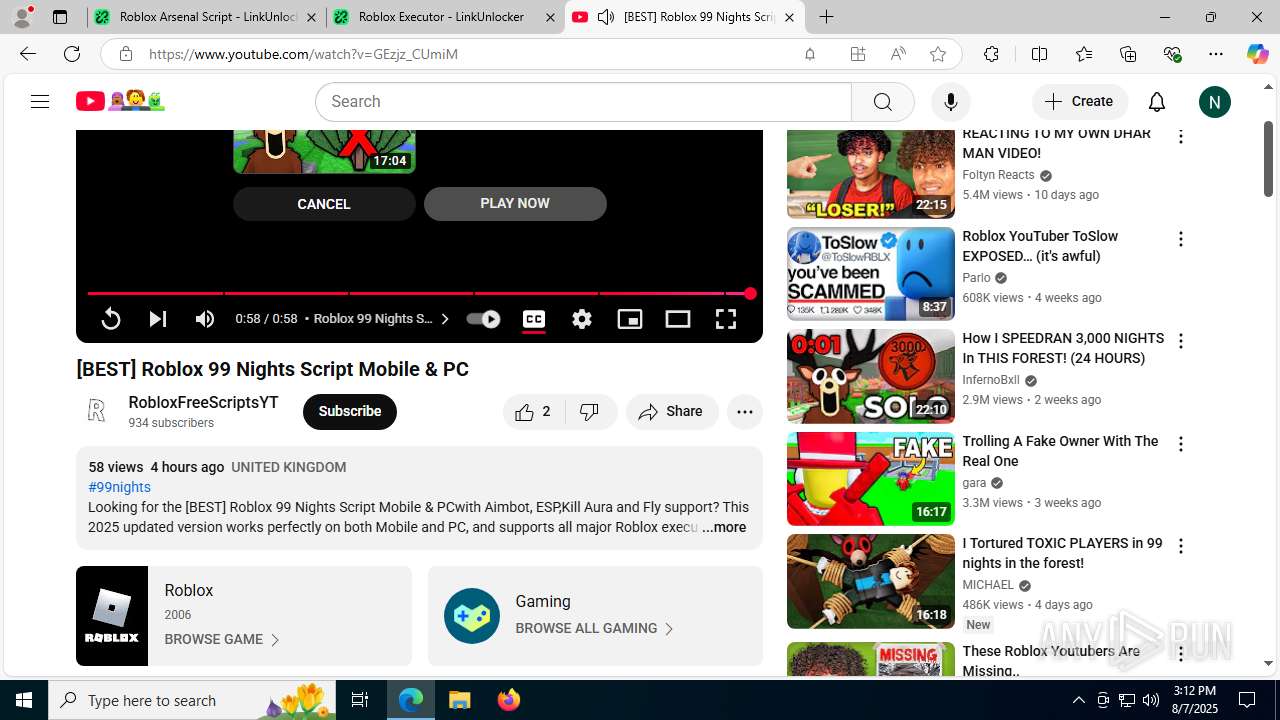Viewport: 1280px width, 720px height.
Task: Skip to the next video
Action: click(158, 319)
